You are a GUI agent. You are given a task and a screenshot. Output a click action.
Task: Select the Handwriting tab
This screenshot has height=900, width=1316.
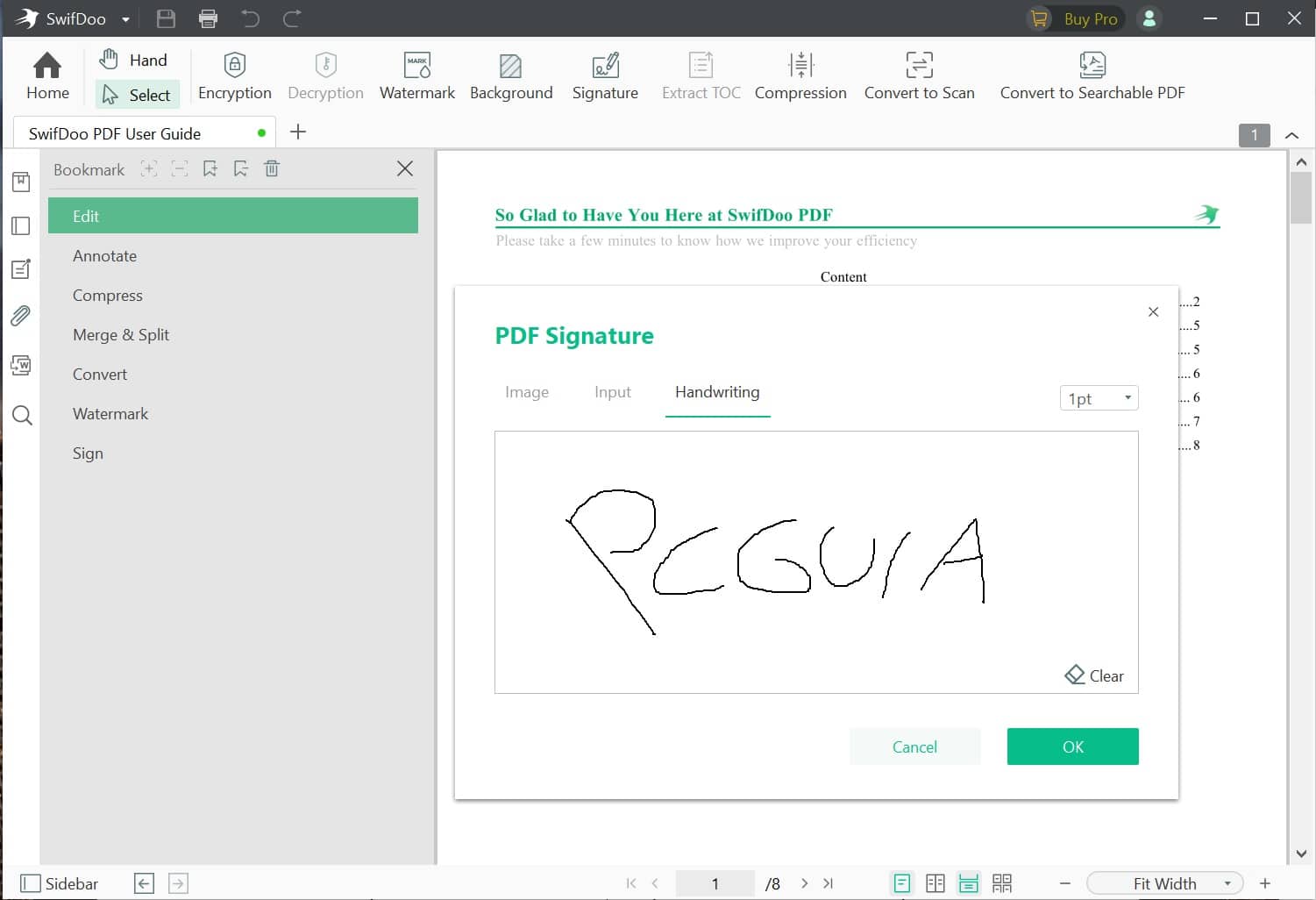coord(717,392)
